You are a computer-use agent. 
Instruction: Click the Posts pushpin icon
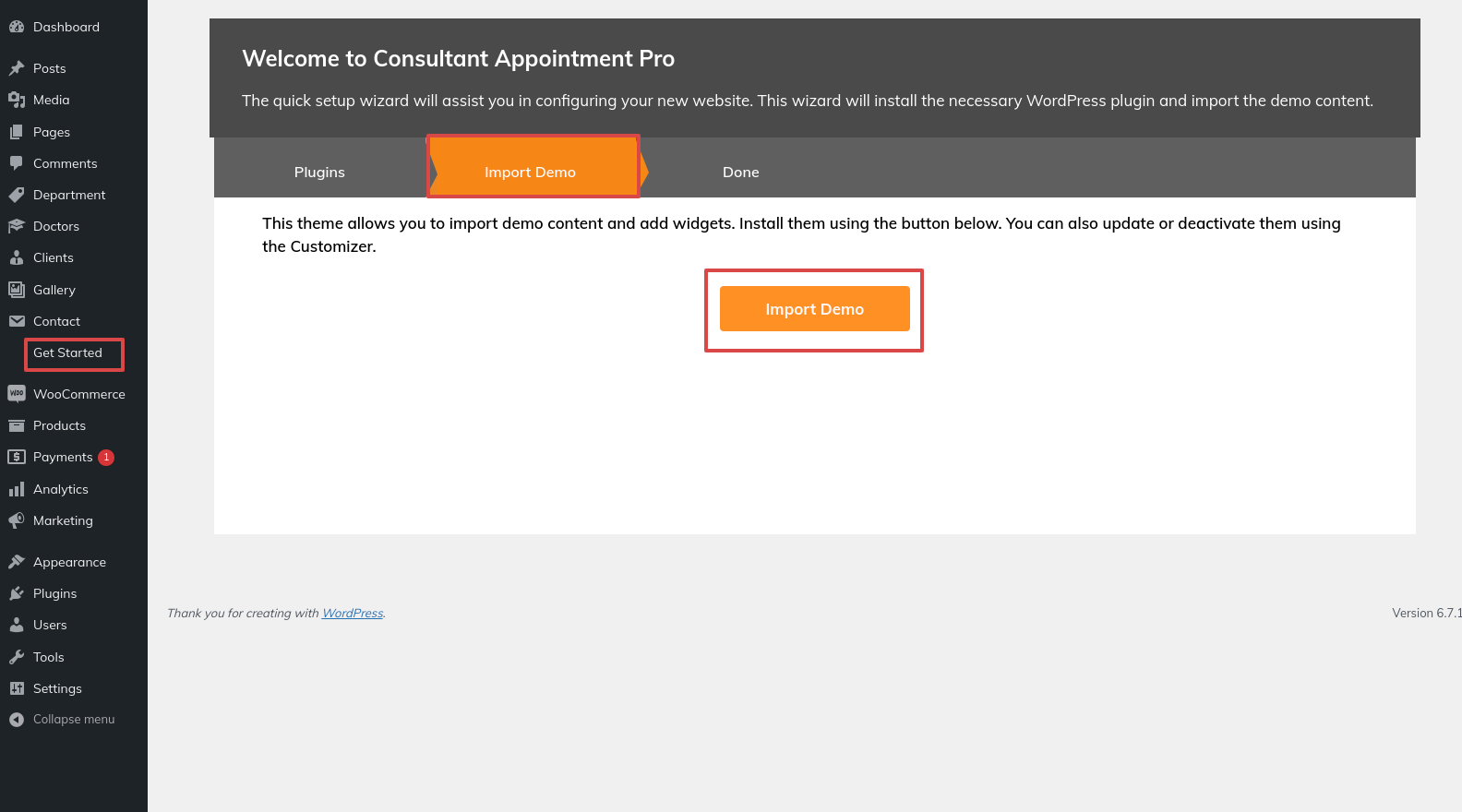click(17, 68)
